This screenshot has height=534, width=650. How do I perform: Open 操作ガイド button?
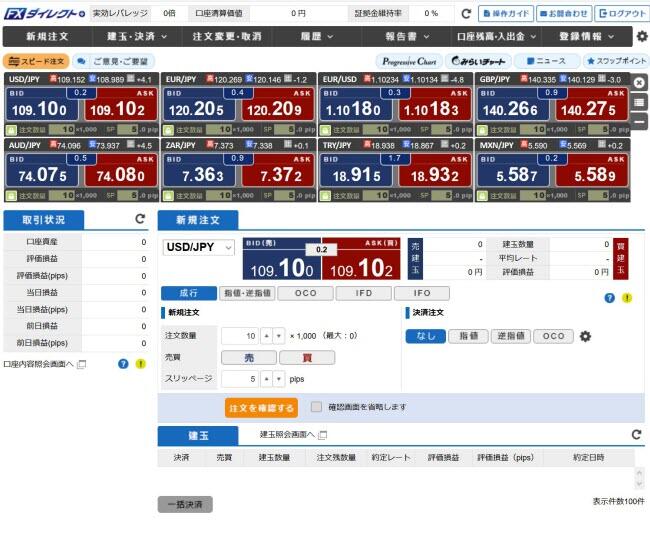(506, 14)
